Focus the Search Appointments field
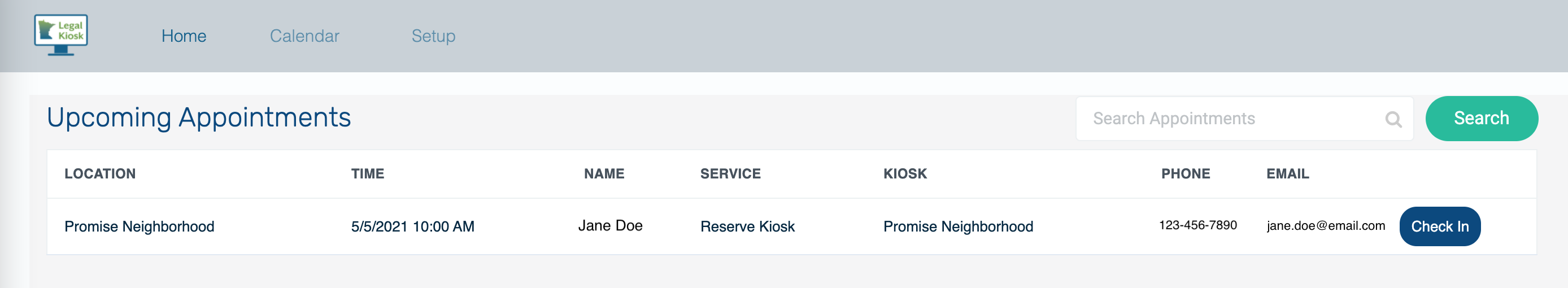Screen dimensions: 1568x288 [1244, 118]
